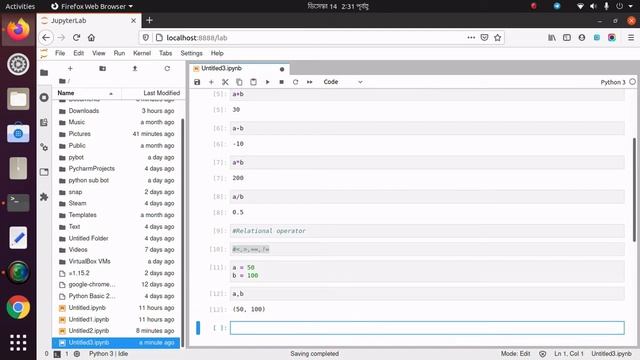The image size is (640, 360).
Task: Open the Open Tabs sidebar icon
Action: [x=44, y=172]
